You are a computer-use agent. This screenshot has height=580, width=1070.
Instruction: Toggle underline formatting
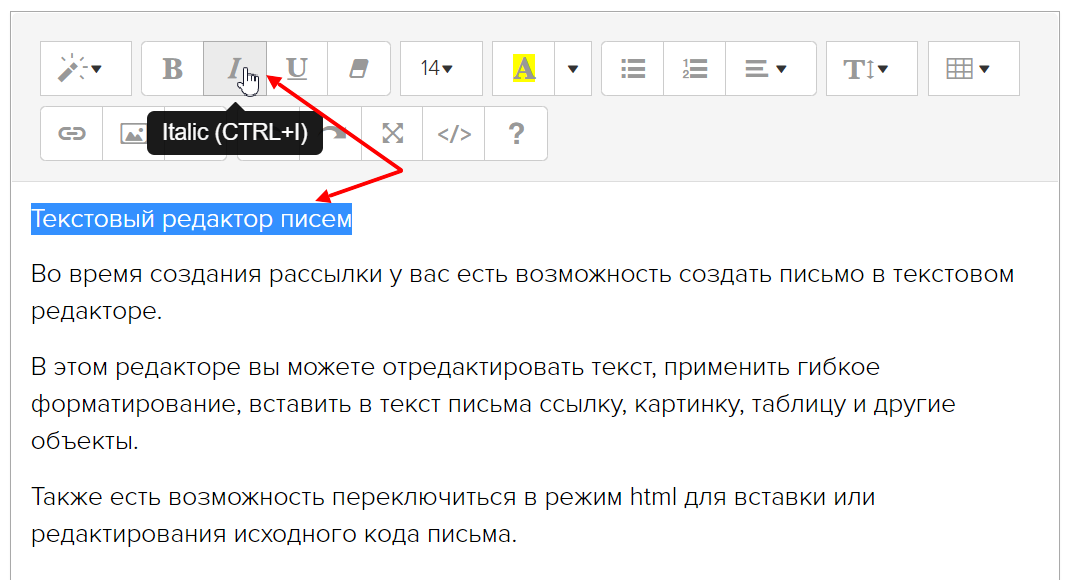pyautogui.click(x=297, y=69)
